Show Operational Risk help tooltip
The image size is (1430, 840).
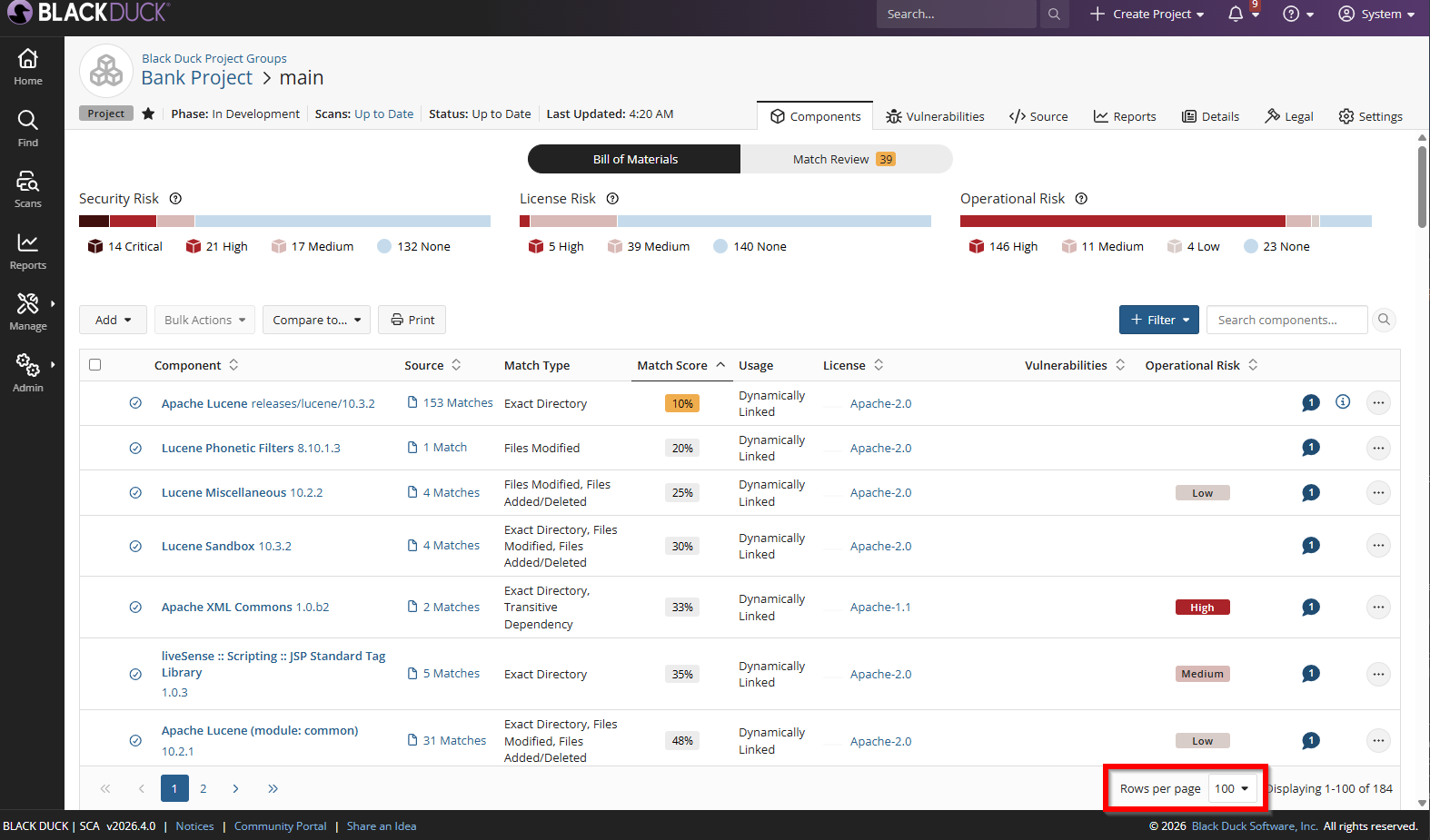(x=1082, y=199)
